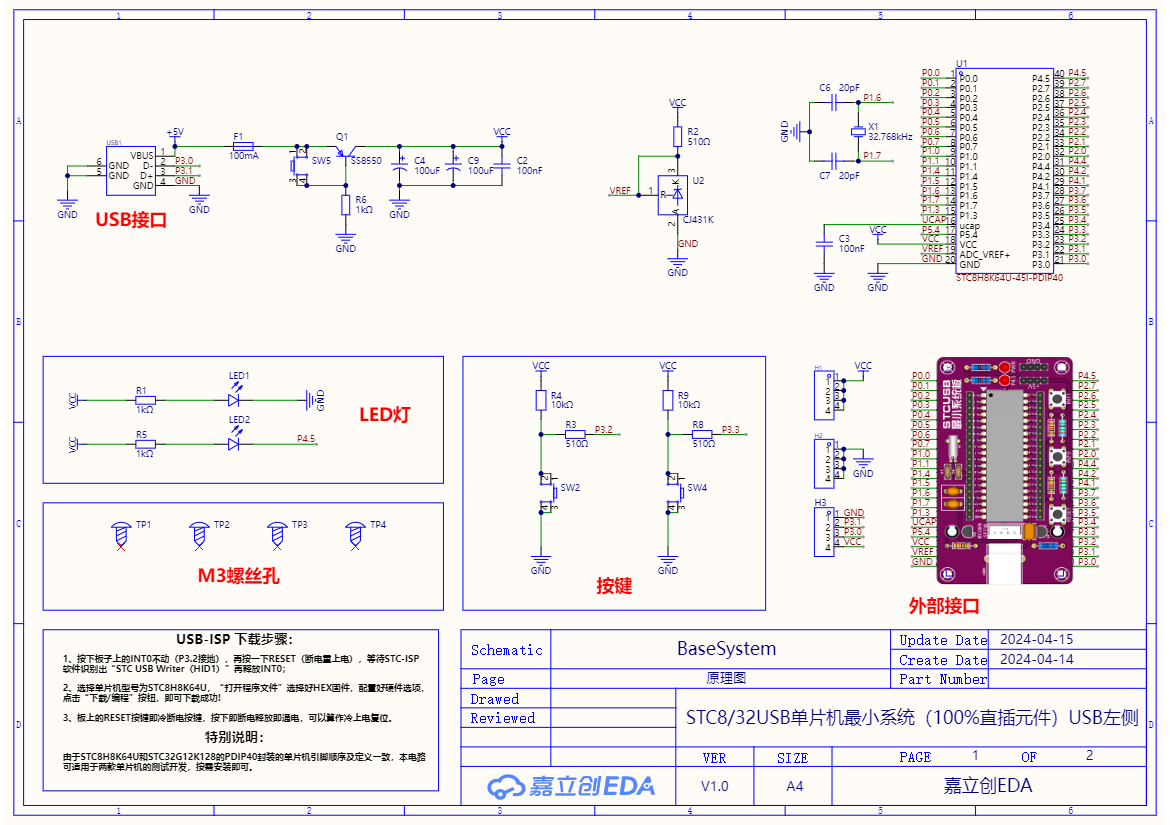Click the SW2 push button symbol
This screenshot has width=1170, height=825.
(548, 492)
